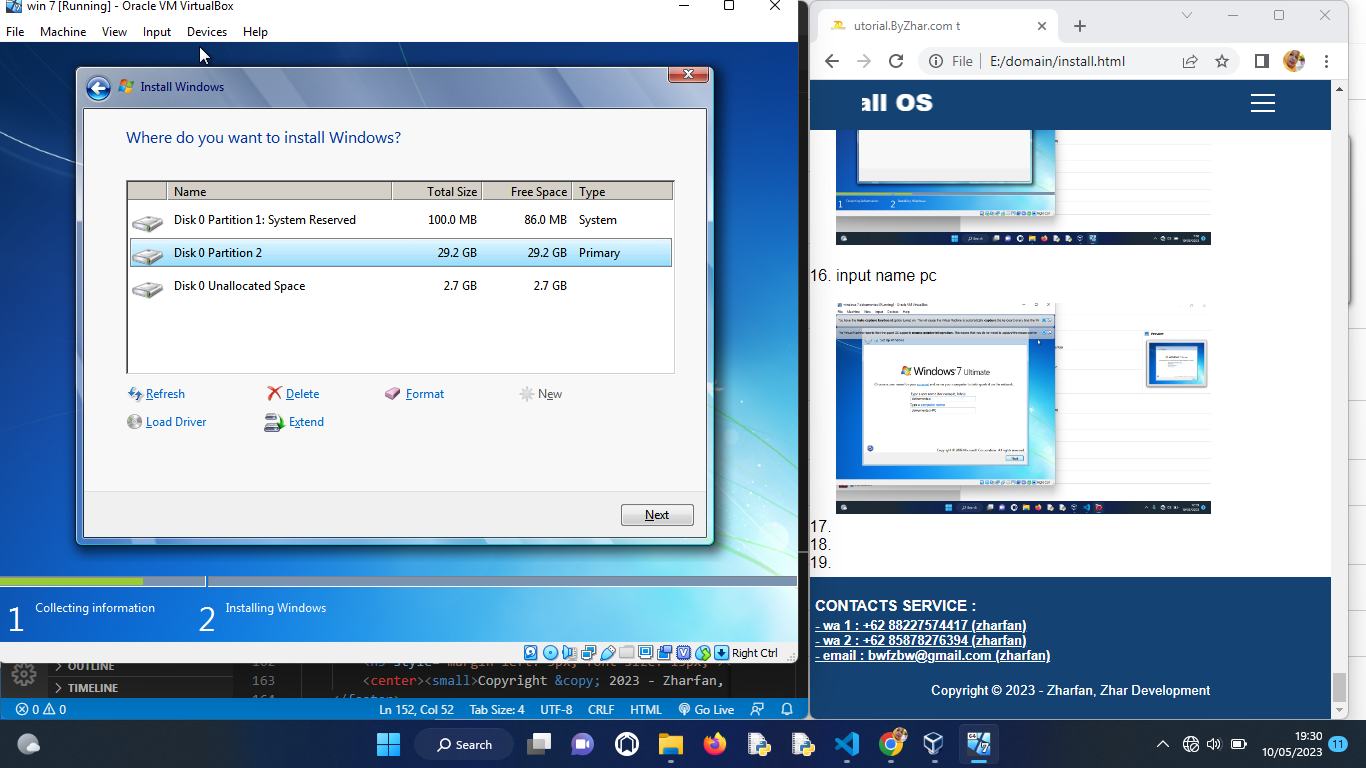Open the Windows Start menu
1366x768 pixels.
(x=388, y=744)
